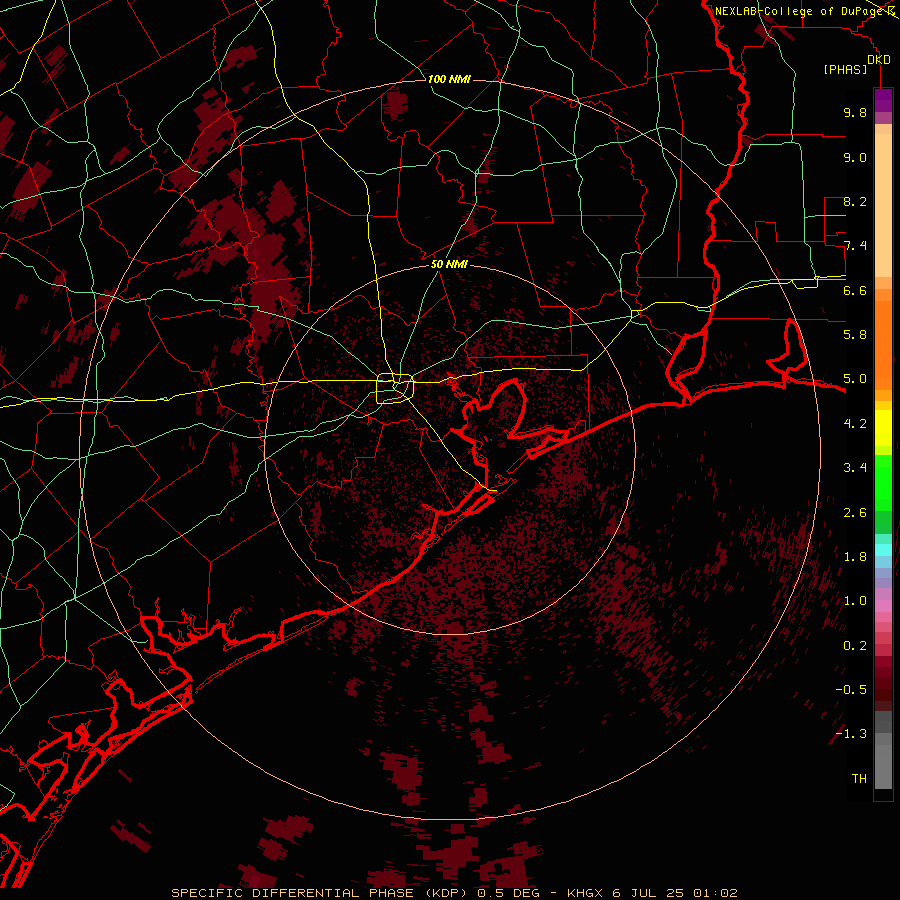Screen dimensions: 900x900
Task: Click the 9.0 legend value
Action: point(855,157)
